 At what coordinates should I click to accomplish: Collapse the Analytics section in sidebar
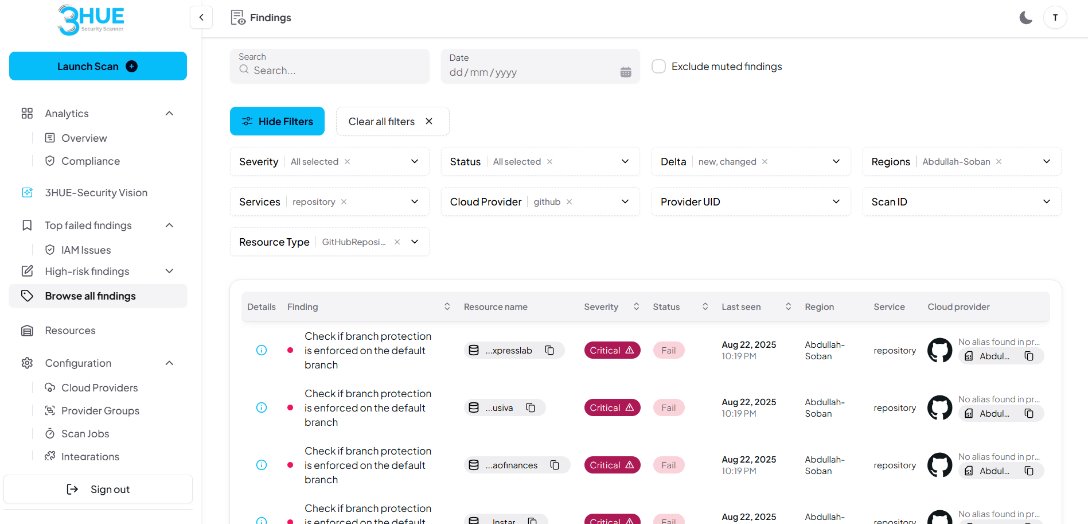[169, 114]
